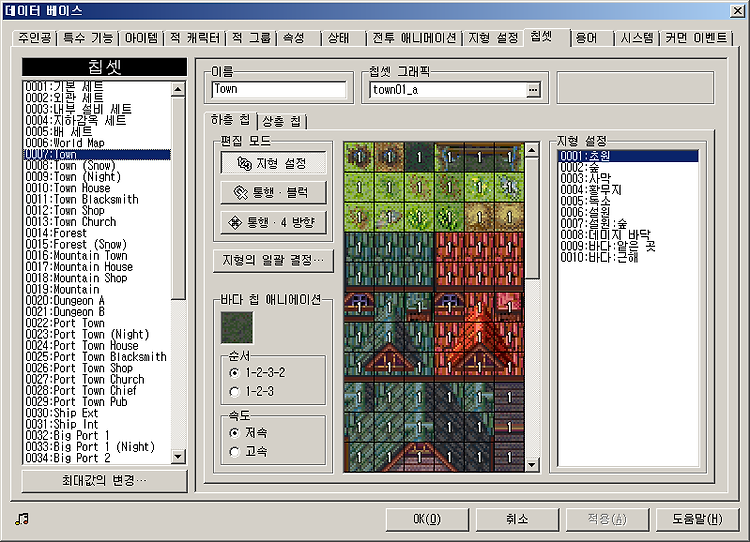The height and width of the screenshot is (542, 750).
Task: Select the 지형 설정 edit mode button
Action: (273, 163)
